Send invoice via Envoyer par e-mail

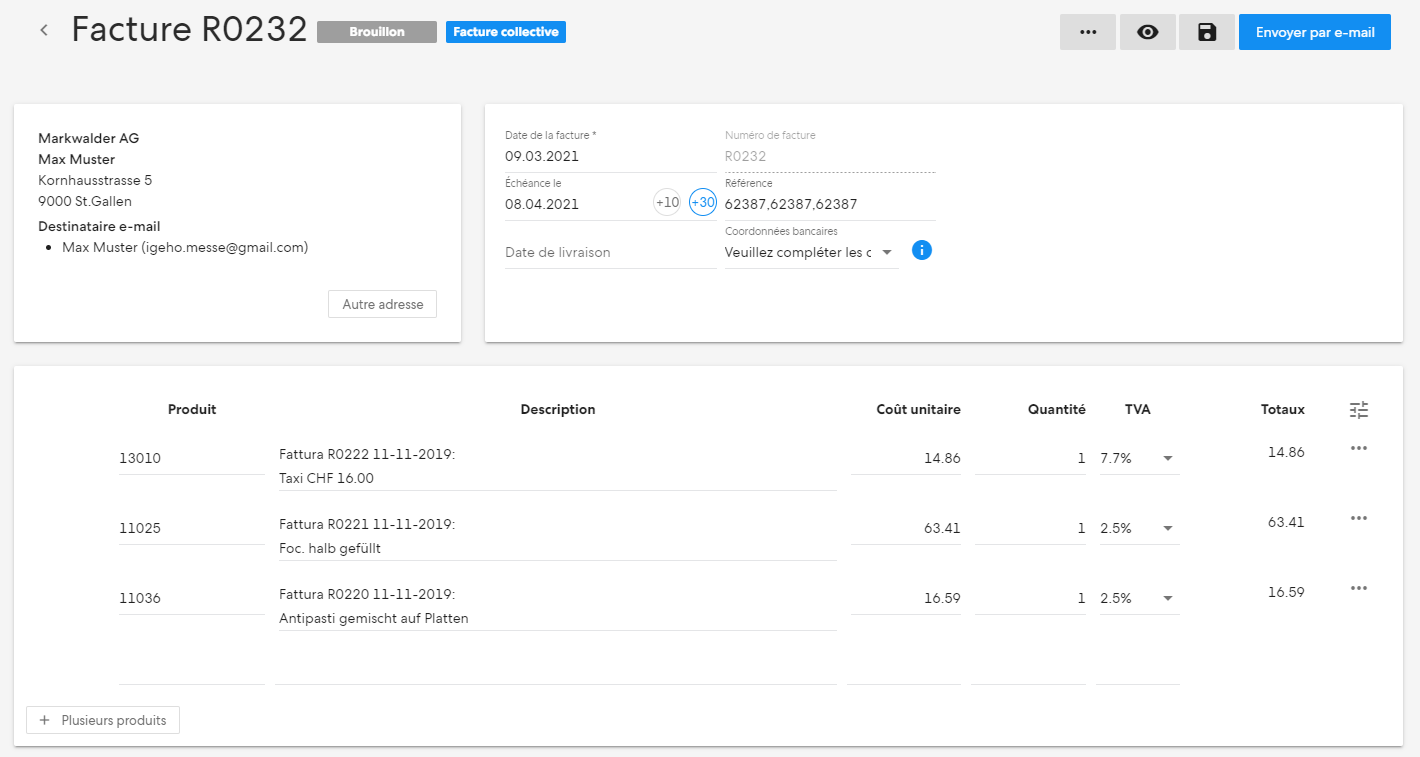[x=1315, y=32]
